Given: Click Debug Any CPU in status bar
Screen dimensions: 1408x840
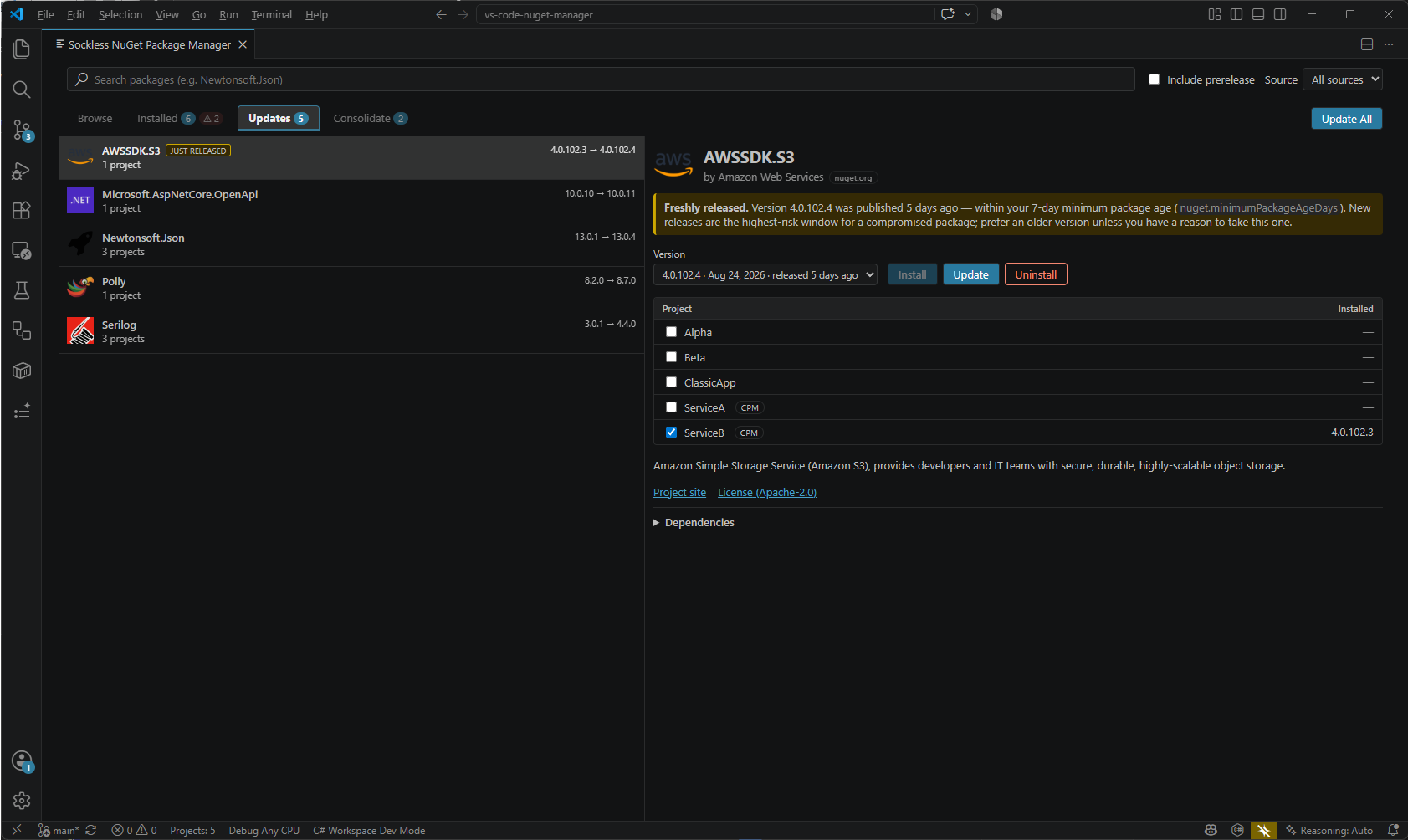Looking at the screenshot, I should 264,830.
